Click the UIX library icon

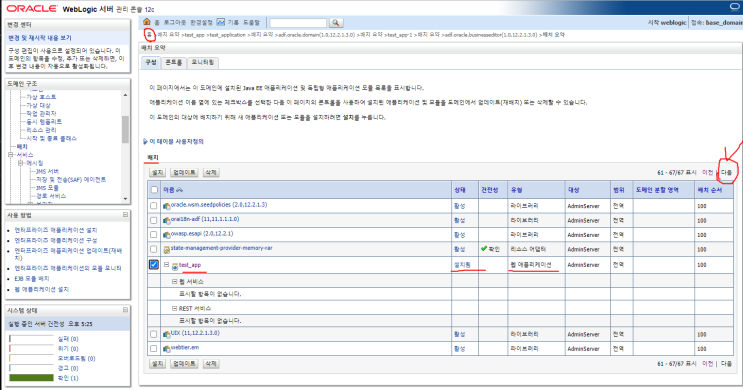click(167, 335)
